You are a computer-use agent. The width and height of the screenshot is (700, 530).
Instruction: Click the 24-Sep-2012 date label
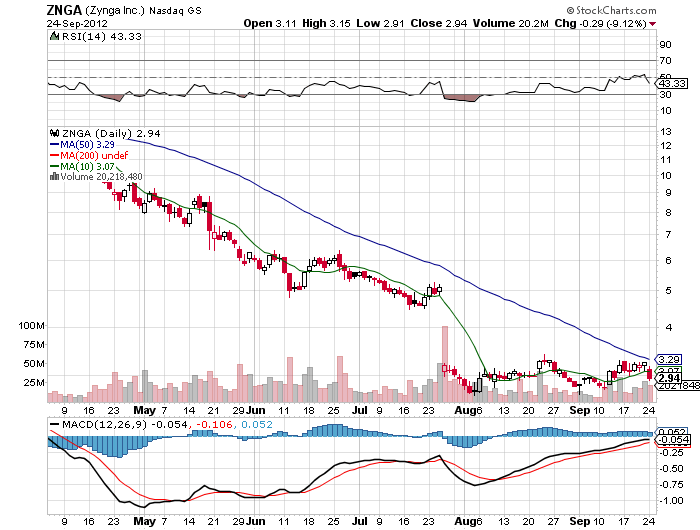[77, 23]
